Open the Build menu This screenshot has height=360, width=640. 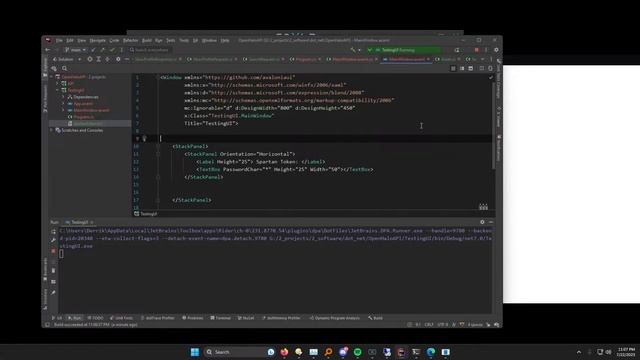tap(147, 40)
